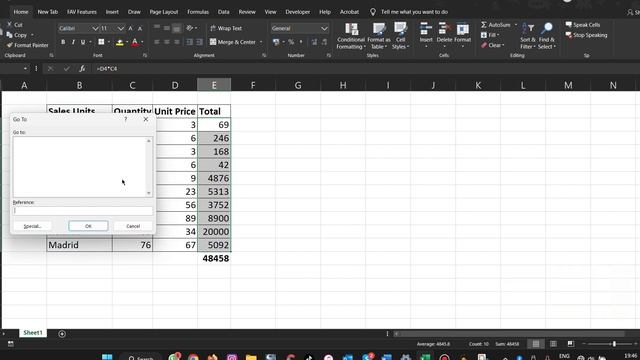This screenshot has width=640, height=360.
Task: Increase decimal places
Action: [x=314, y=42]
